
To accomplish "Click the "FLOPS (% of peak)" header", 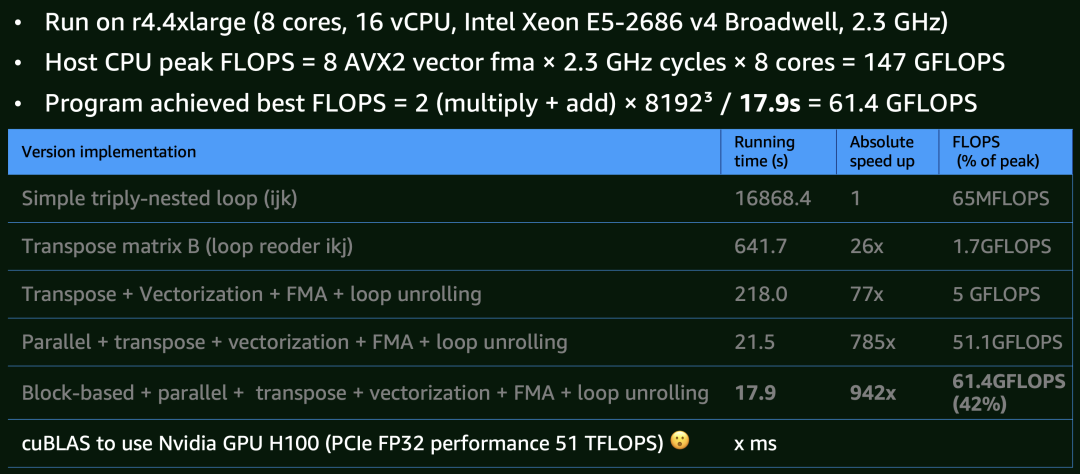I will [x=996, y=152].
